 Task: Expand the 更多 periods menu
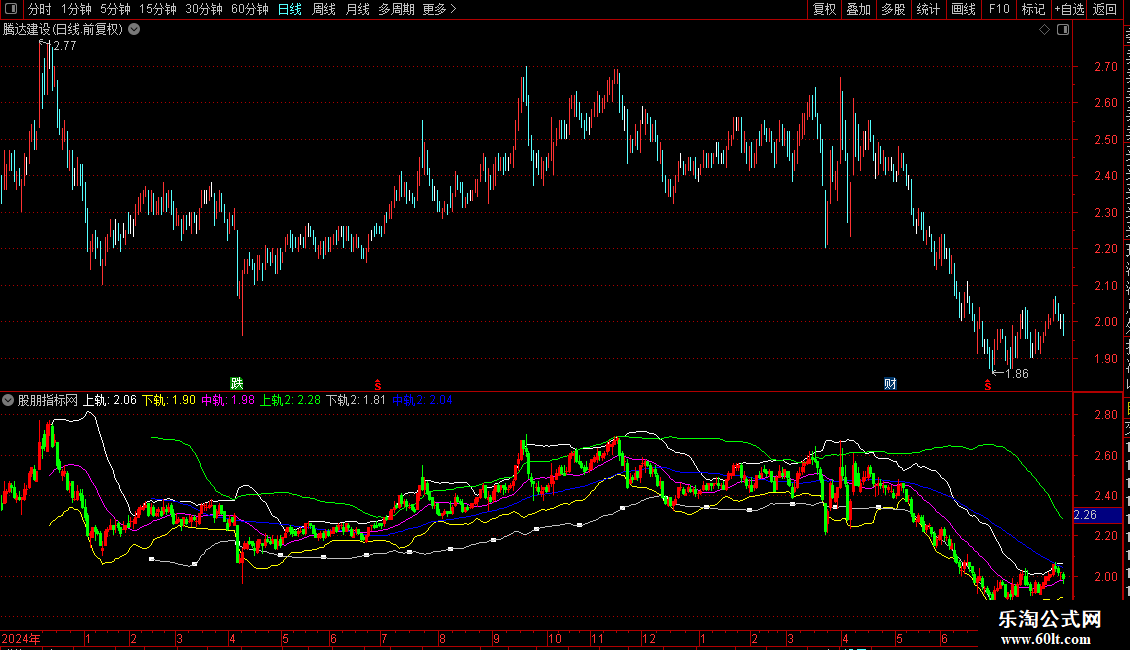point(440,9)
